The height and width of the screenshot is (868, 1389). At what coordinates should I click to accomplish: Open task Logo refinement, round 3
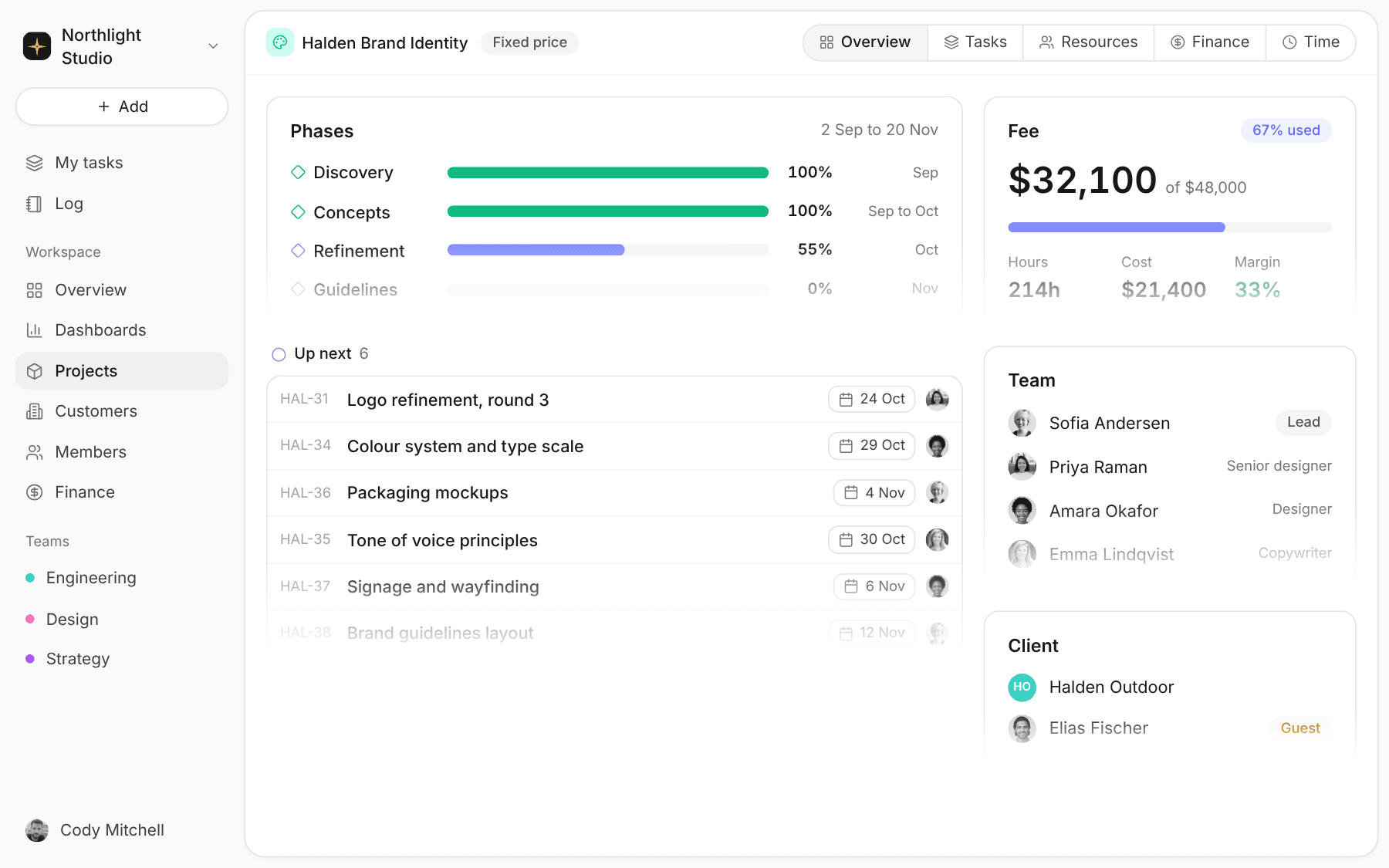click(614, 400)
